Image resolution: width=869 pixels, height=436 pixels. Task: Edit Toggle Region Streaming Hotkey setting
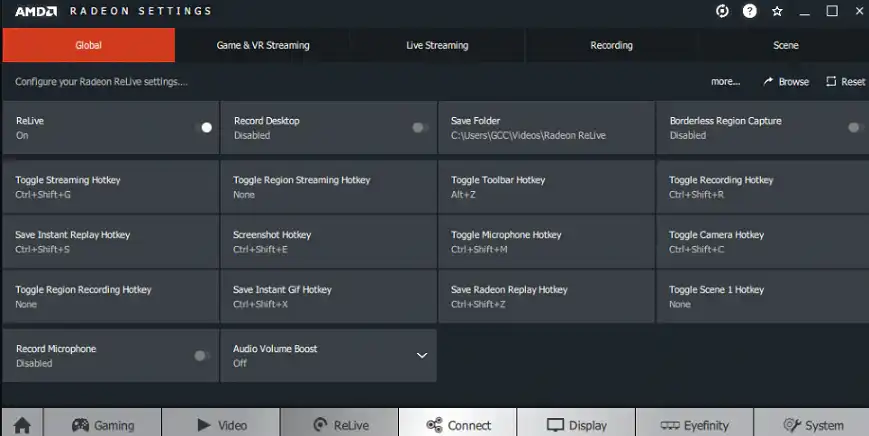click(328, 187)
